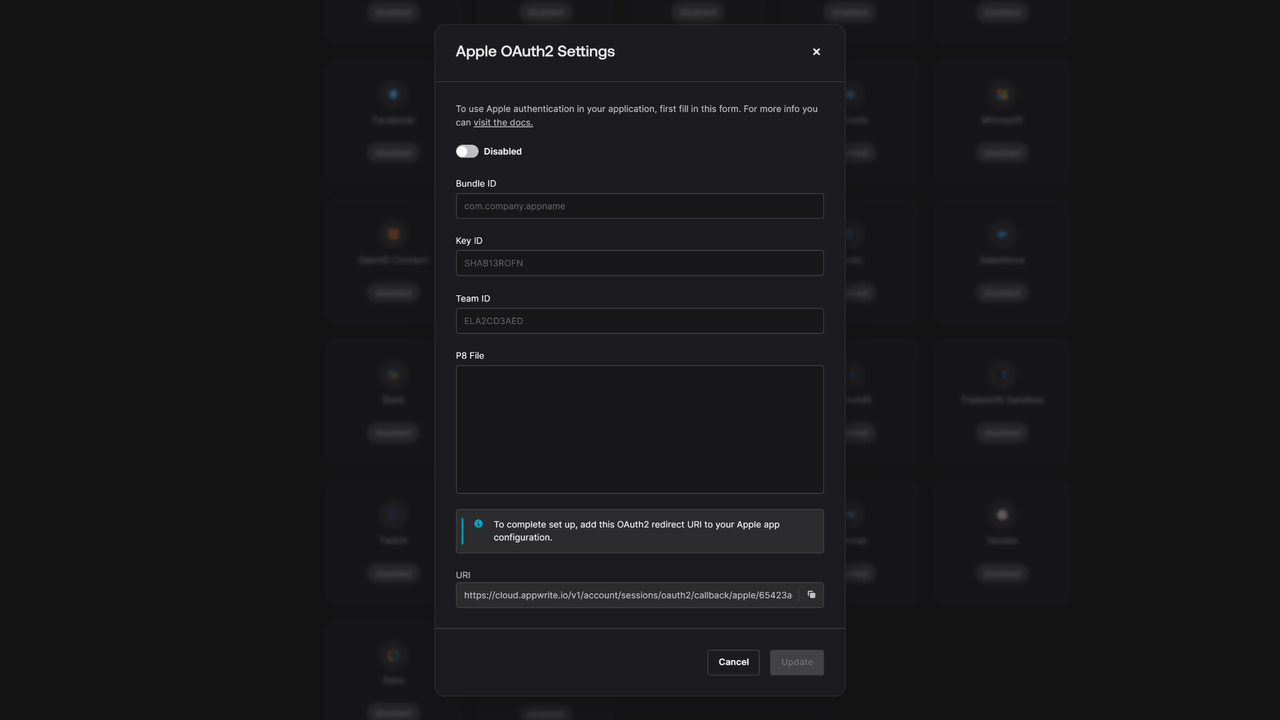Toggle the Disabled switch to enable Apple
Screen dimensions: 1280x720
(x=467, y=151)
